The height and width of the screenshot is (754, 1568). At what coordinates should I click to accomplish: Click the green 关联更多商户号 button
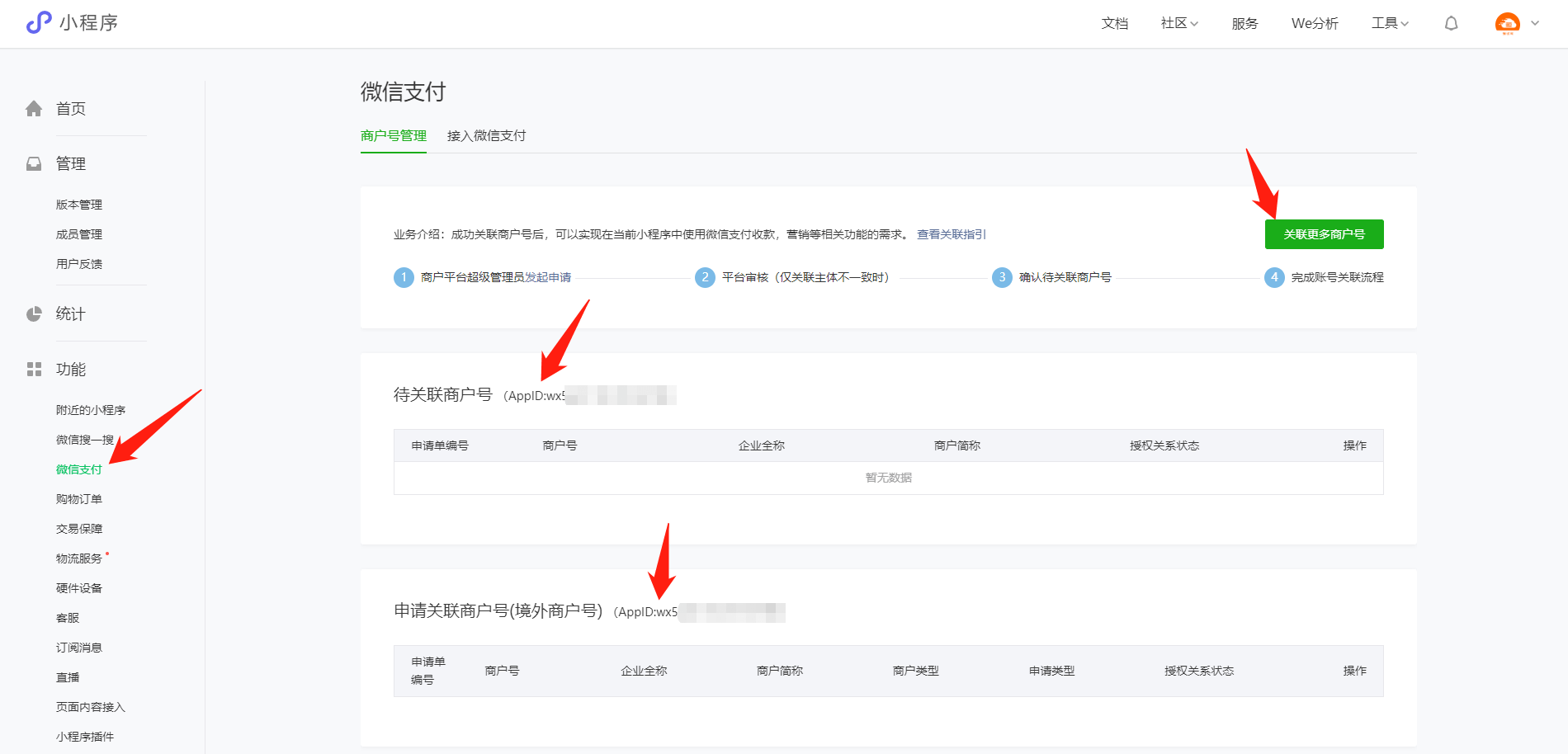[x=1324, y=234]
